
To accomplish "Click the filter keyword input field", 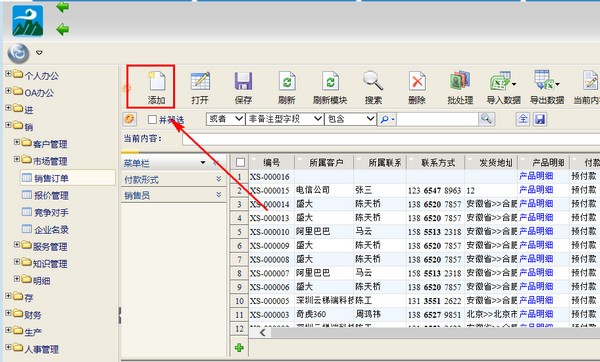I will point(437,119).
